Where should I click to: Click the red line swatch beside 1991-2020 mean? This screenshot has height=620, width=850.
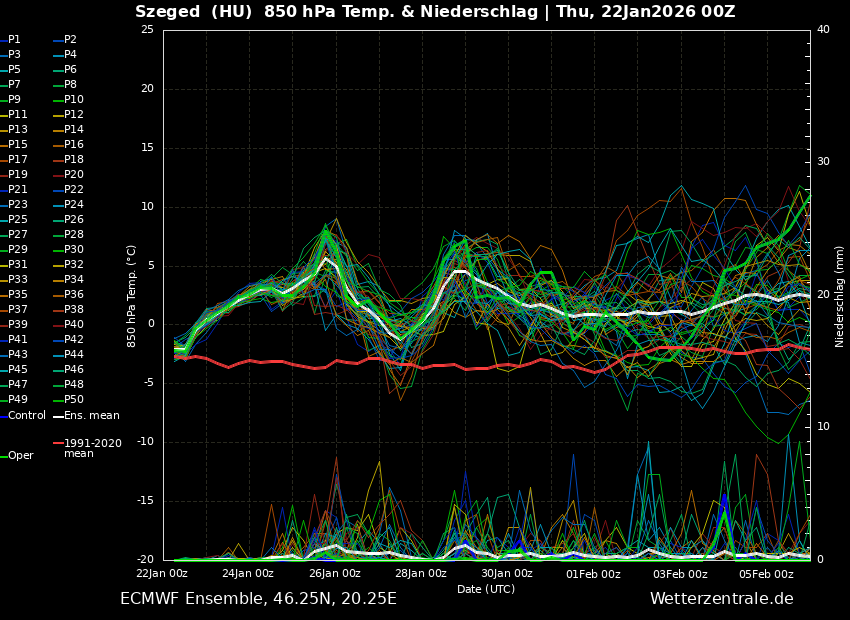click(58, 443)
